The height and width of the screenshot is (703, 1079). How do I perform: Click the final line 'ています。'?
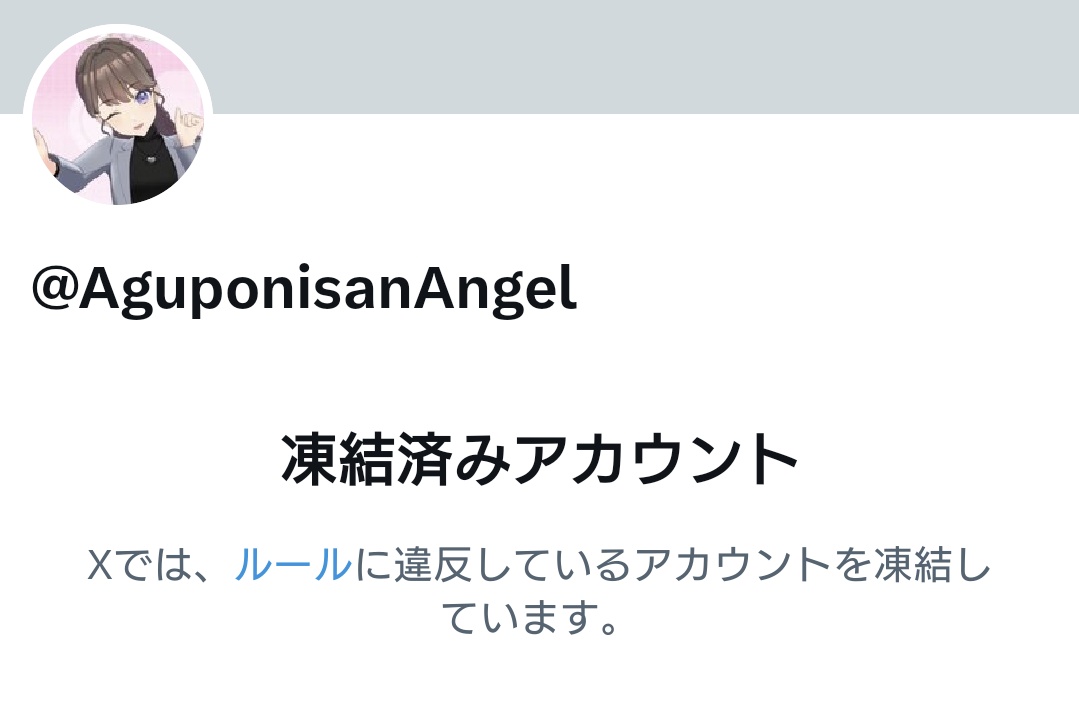[x=530, y=617]
